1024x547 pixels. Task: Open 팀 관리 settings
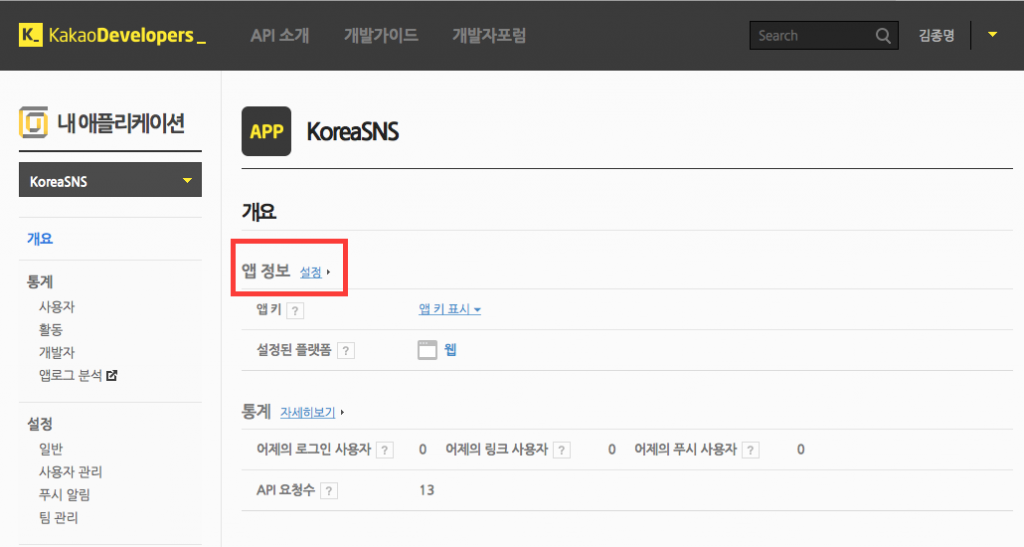point(59,518)
